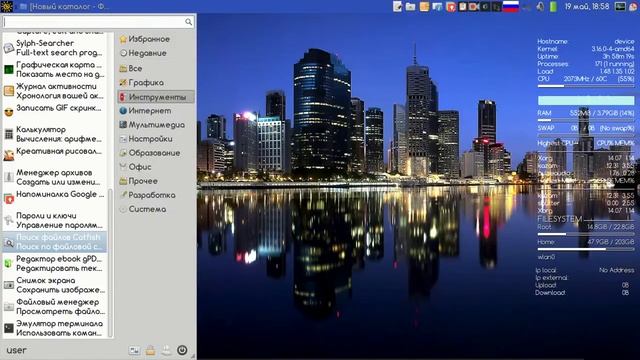Launch Менеджер архивов archive manager
Viewport: 640px width, 360px height.
[54, 177]
